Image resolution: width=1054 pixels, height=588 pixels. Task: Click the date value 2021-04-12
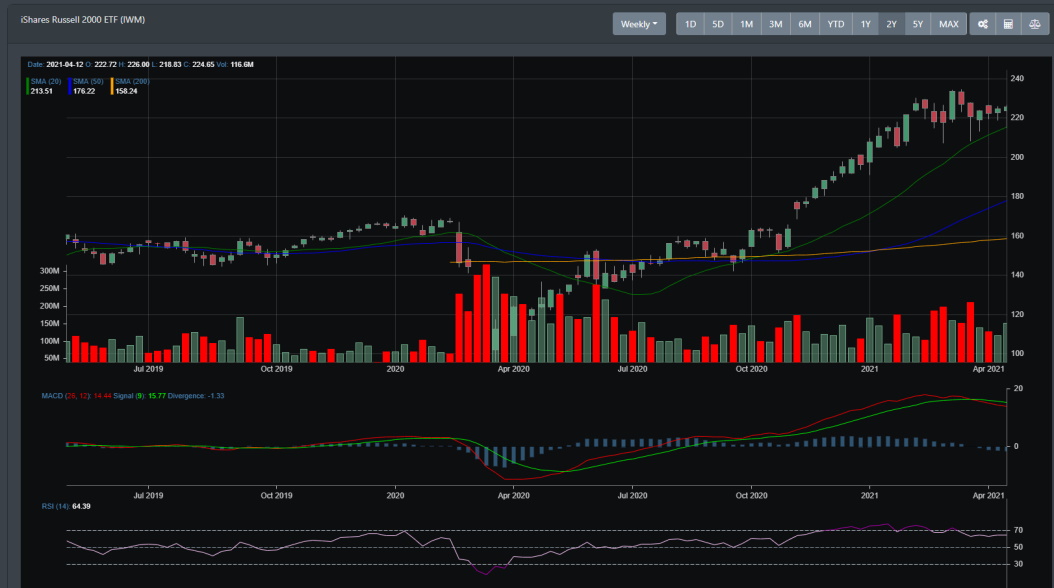[x=65, y=65]
